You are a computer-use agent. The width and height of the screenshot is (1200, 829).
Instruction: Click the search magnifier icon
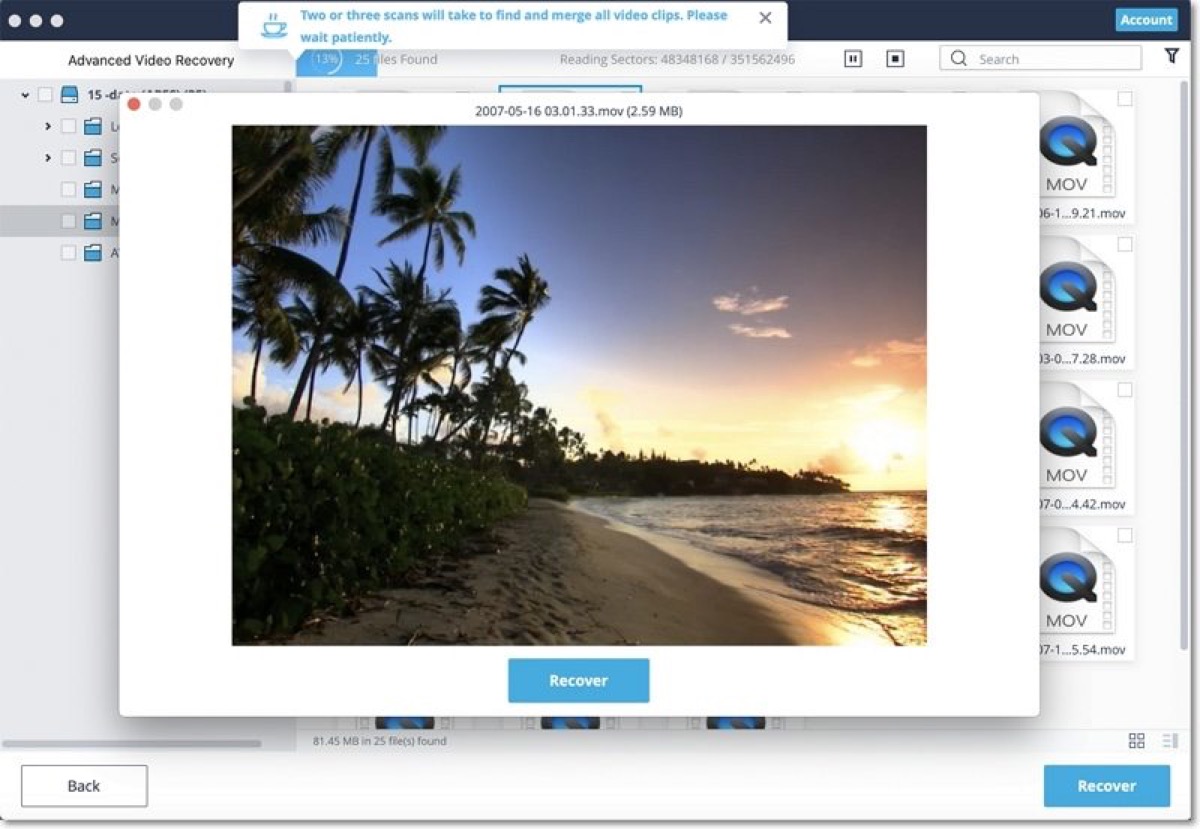(958, 58)
